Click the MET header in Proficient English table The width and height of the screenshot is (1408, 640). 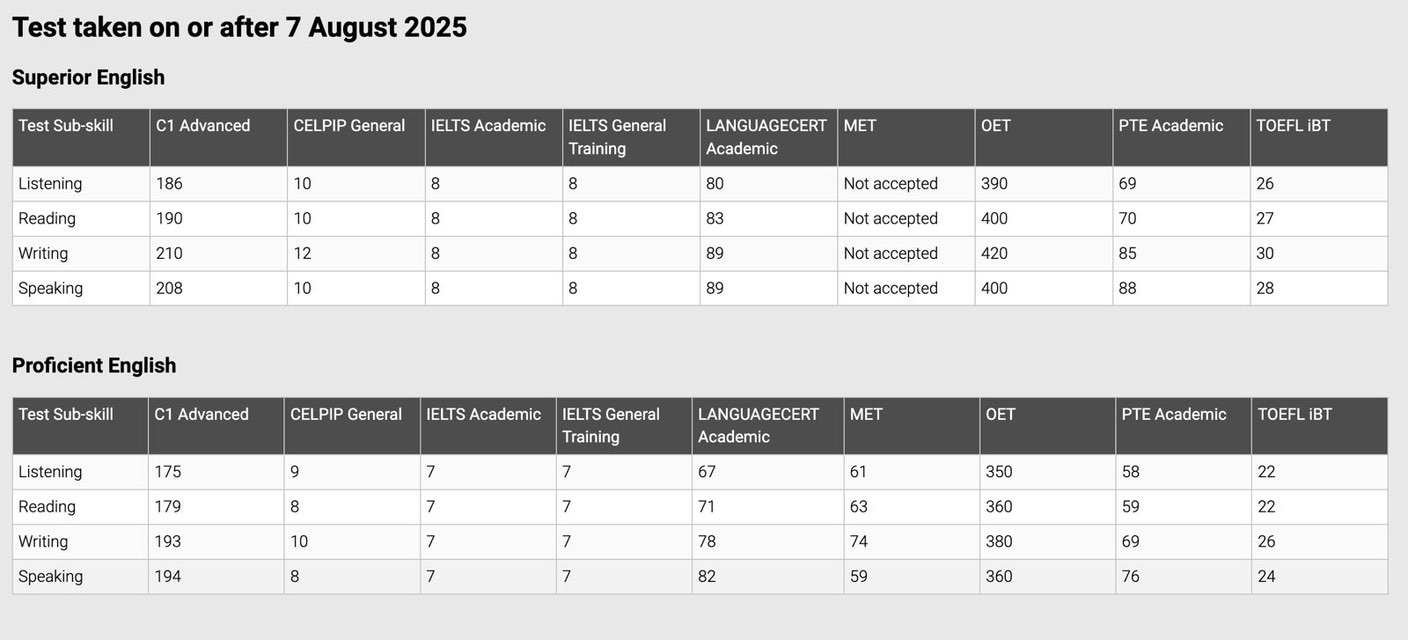(866, 414)
